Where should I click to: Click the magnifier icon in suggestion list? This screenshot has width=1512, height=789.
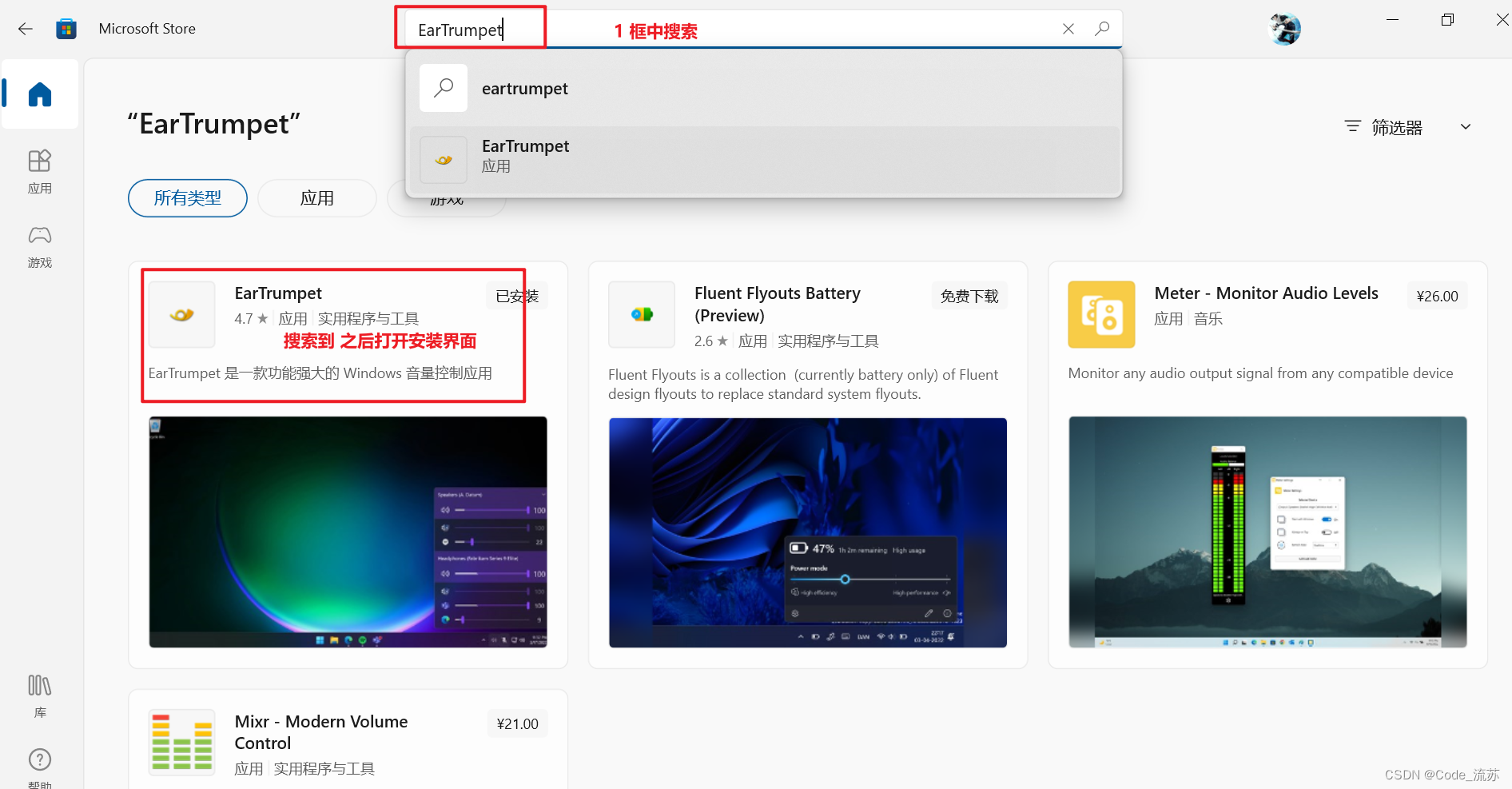tap(444, 88)
